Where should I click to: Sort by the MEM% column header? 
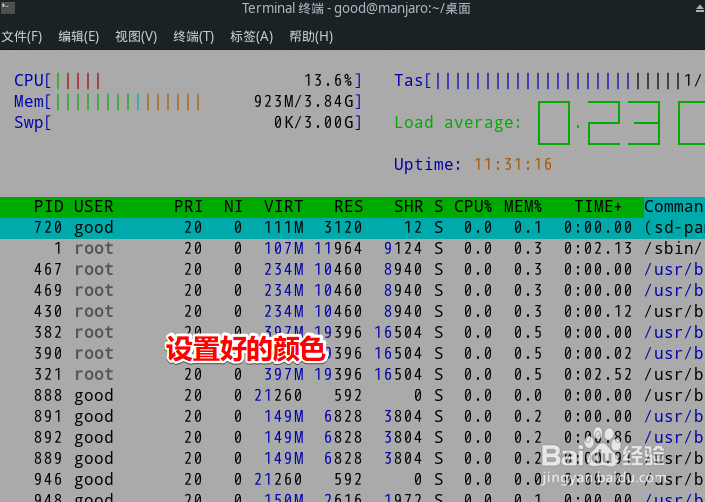tap(523, 207)
